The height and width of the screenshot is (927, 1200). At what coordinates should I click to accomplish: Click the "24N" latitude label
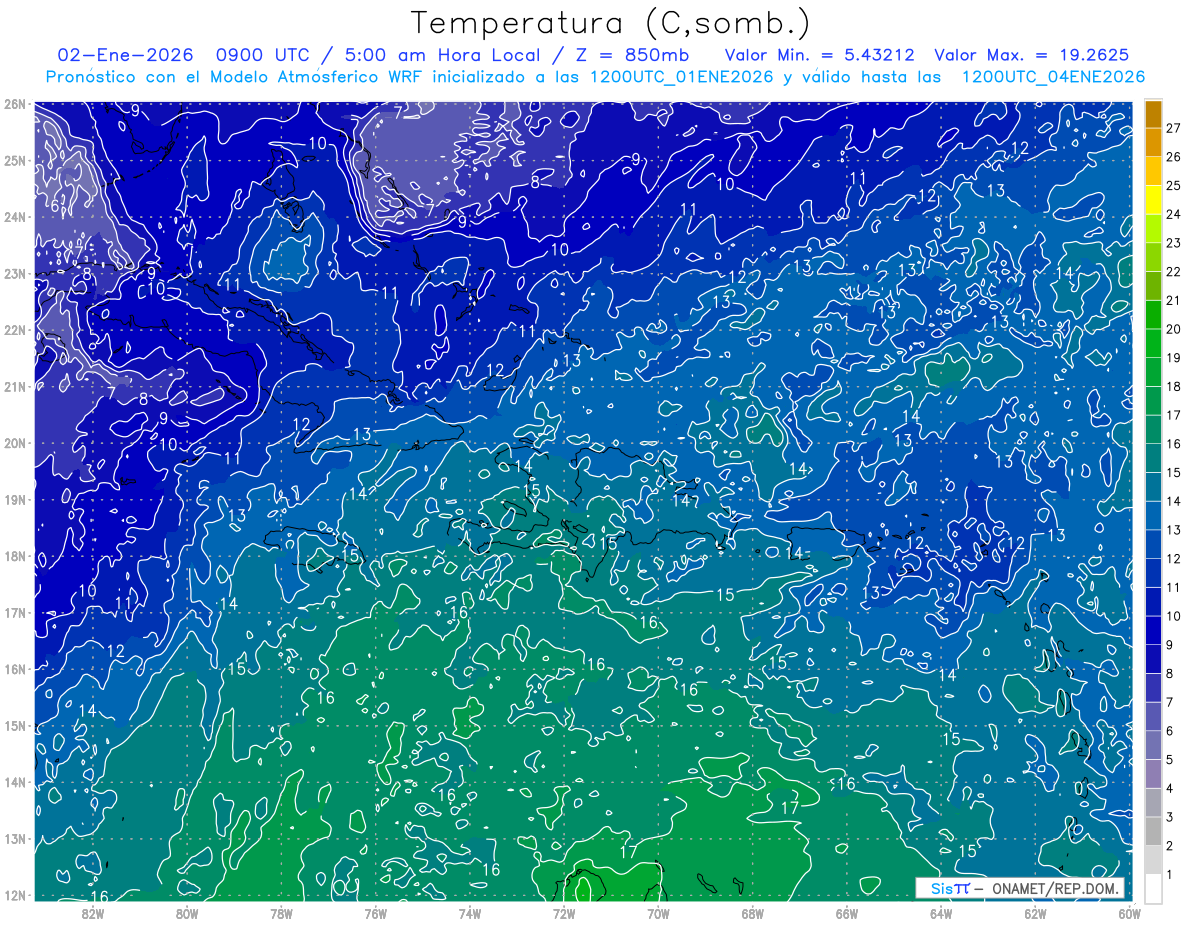point(14,217)
